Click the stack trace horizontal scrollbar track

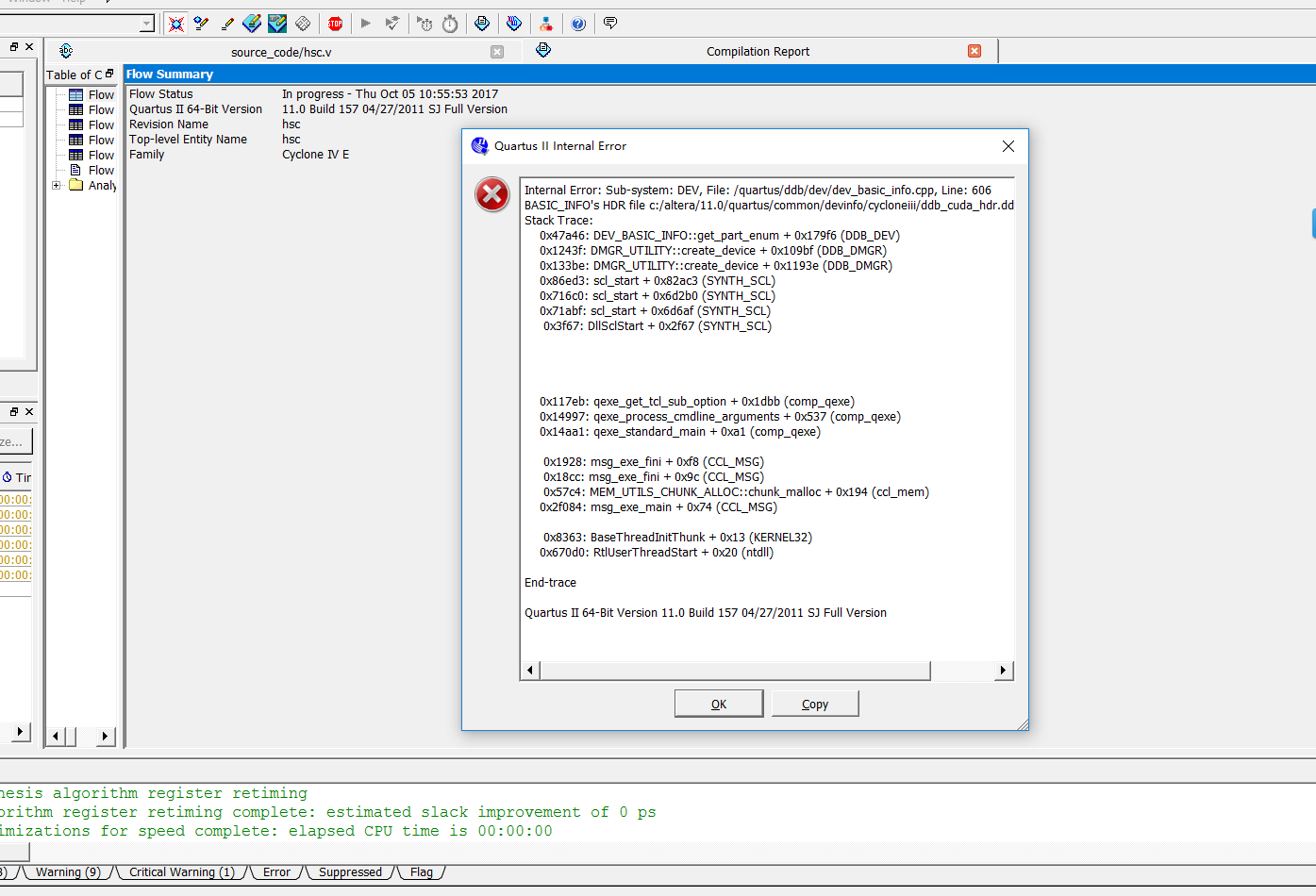point(962,671)
